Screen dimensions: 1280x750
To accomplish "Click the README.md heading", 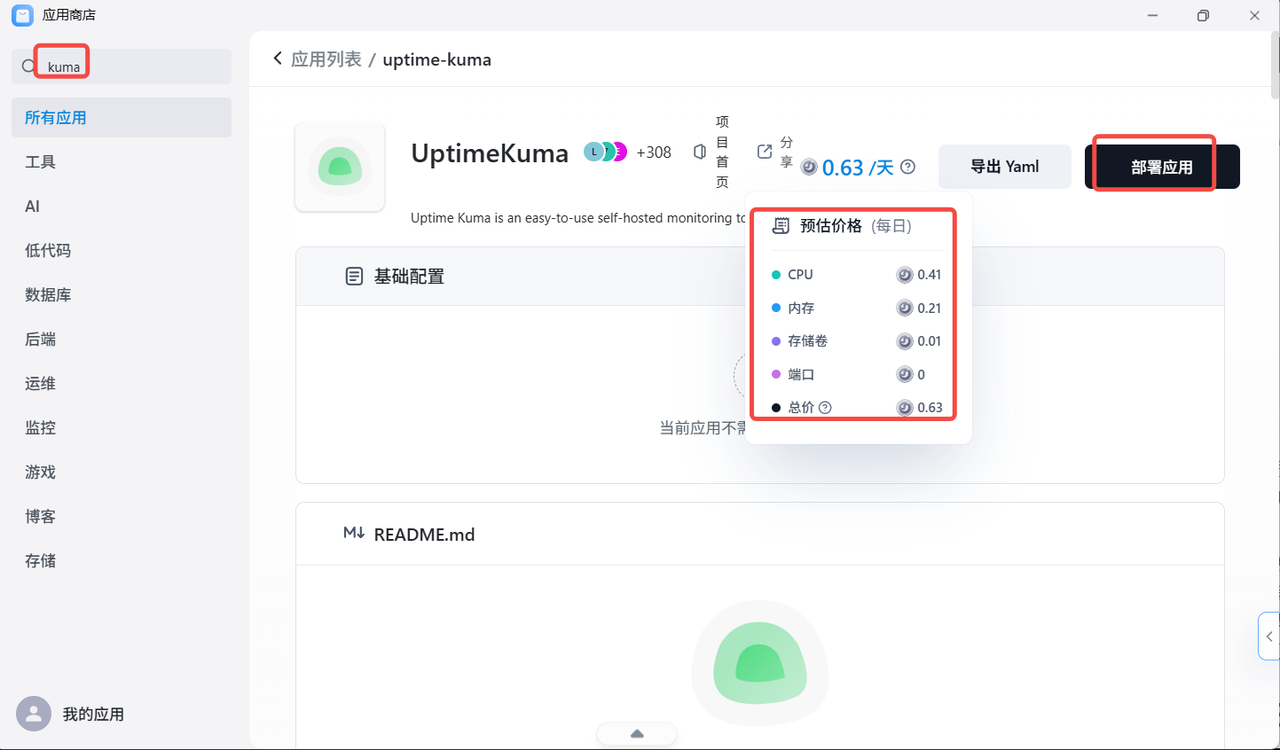I will (x=424, y=534).
